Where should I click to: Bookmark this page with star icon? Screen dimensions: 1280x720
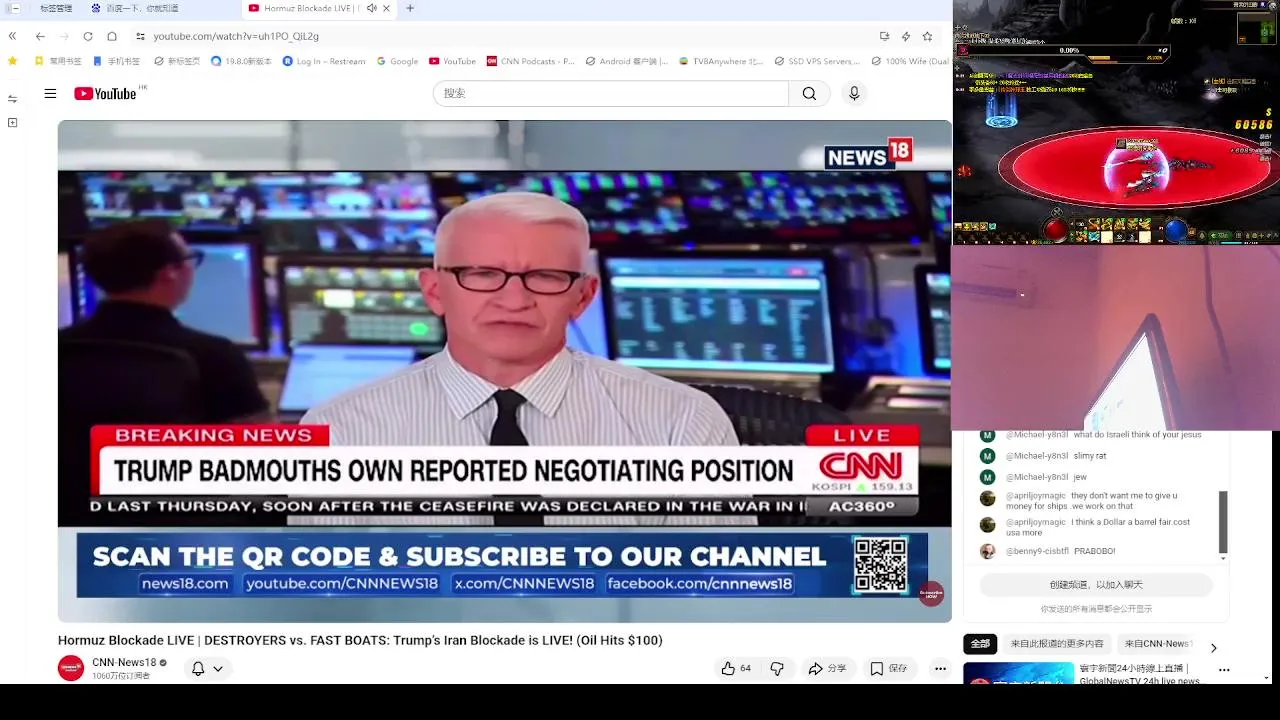[x=927, y=36]
